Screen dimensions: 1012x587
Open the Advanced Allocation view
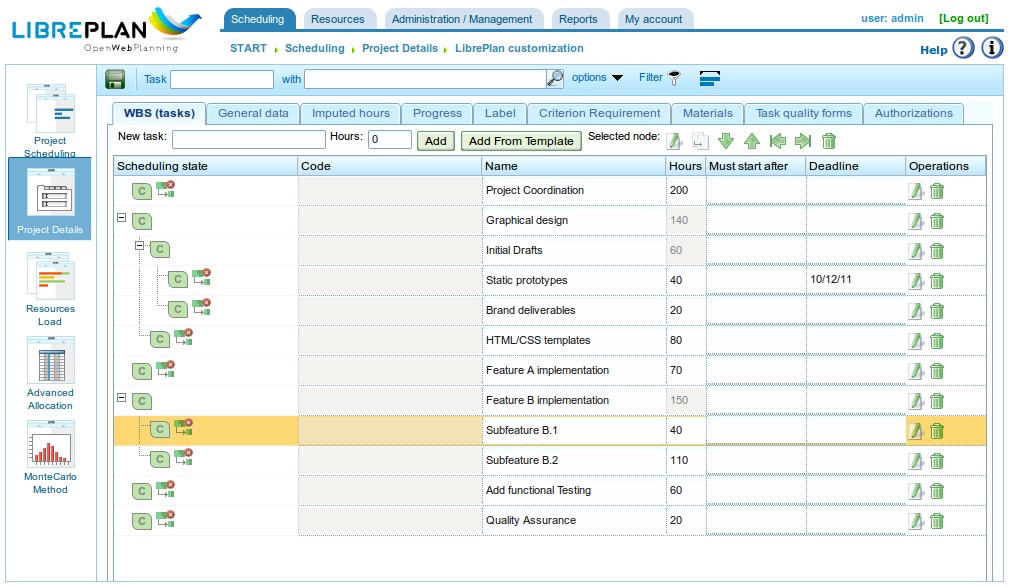pos(50,372)
